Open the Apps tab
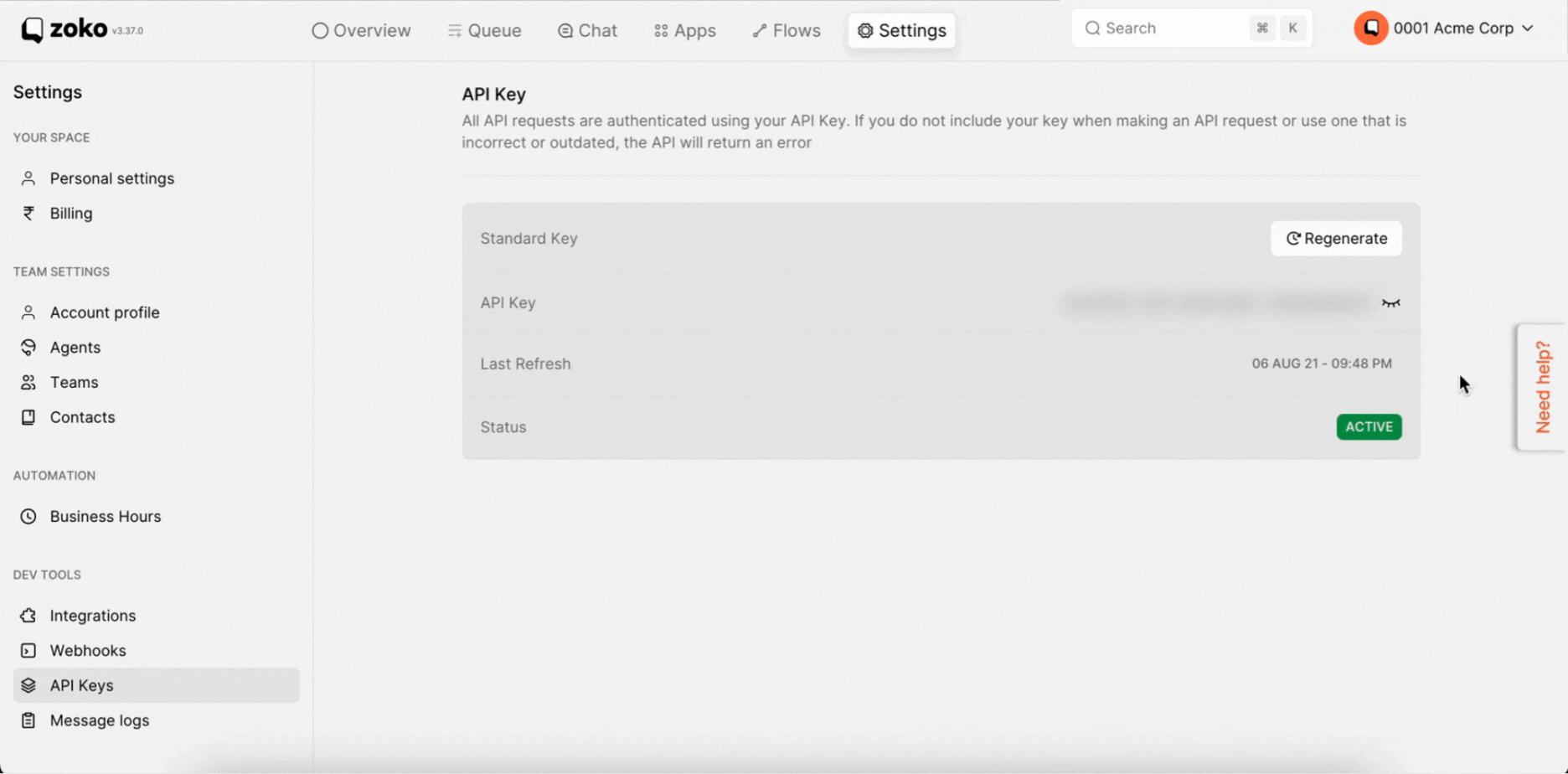 point(684,31)
